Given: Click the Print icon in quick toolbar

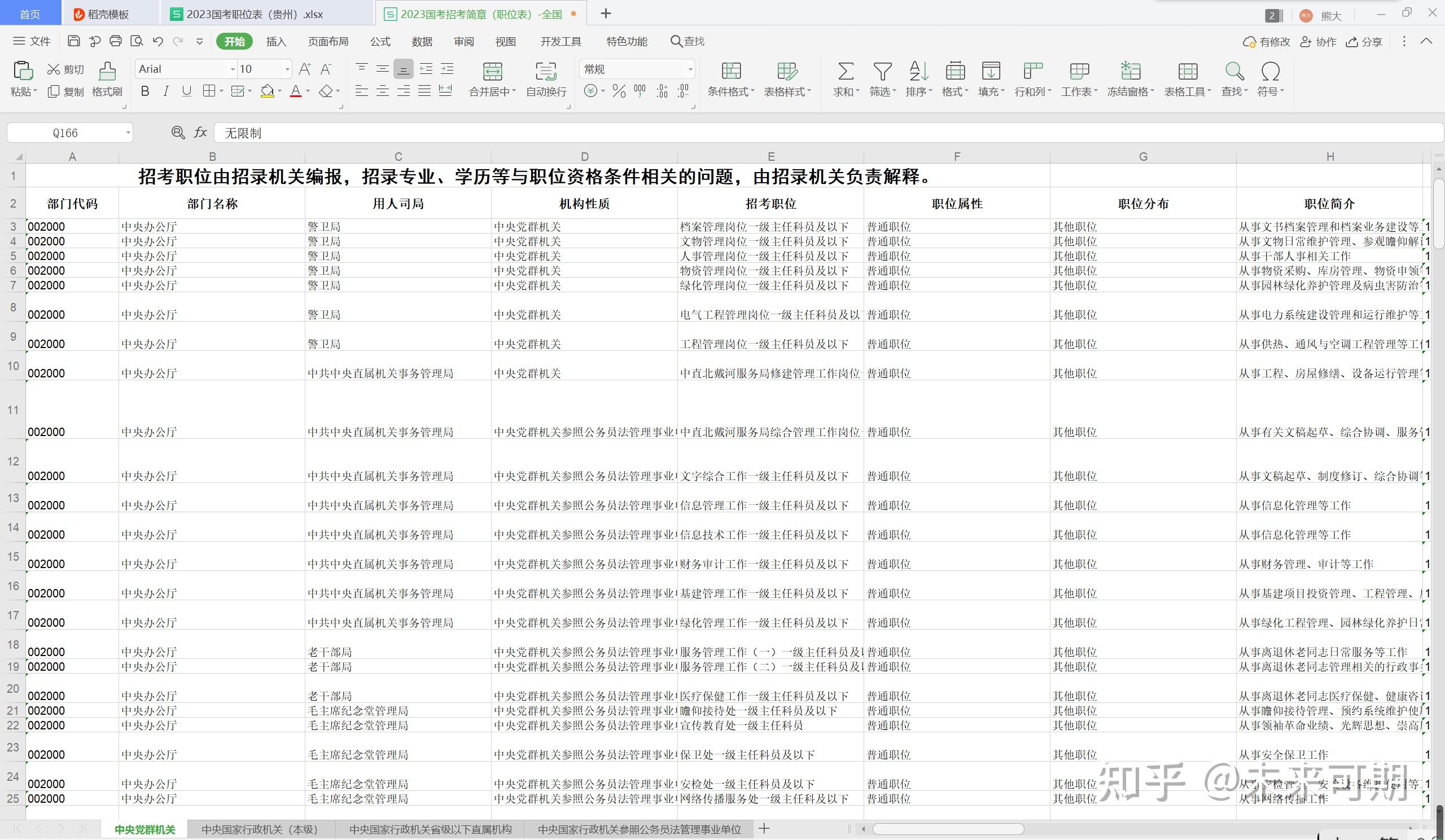Looking at the screenshot, I should [x=116, y=41].
